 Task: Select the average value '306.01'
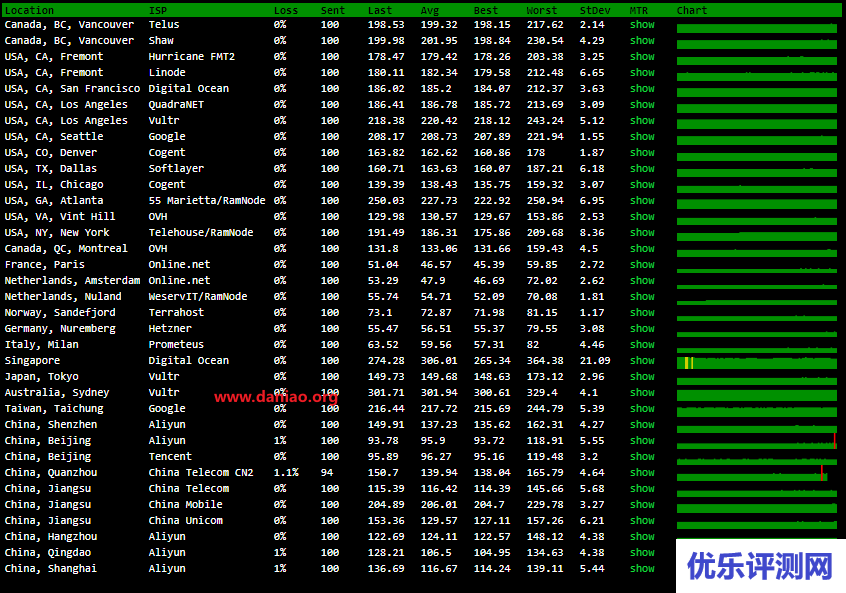point(439,360)
